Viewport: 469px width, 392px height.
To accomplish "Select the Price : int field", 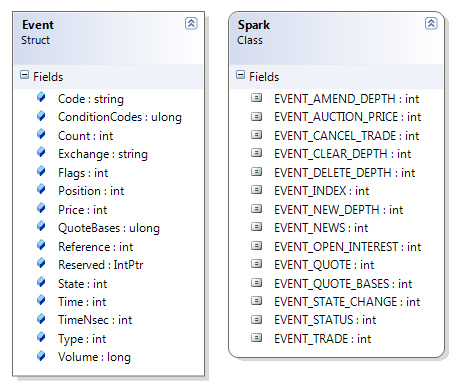I will (82, 210).
